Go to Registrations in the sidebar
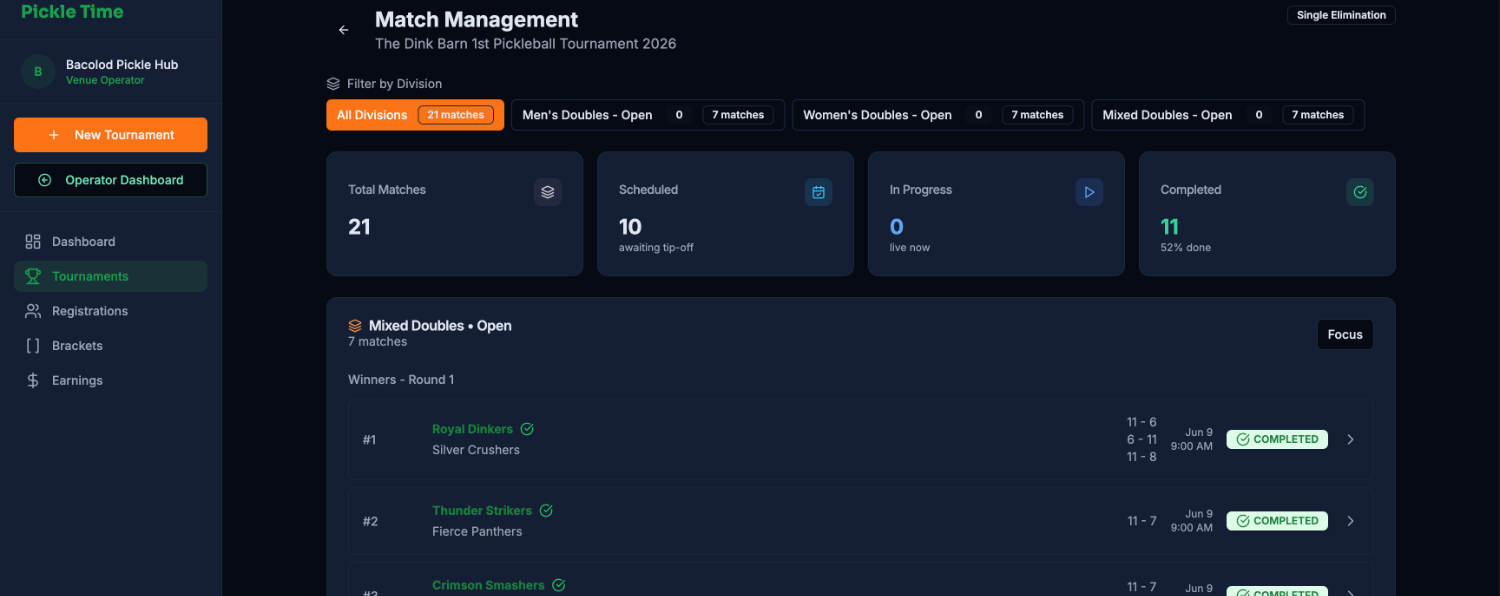Screen dimensions: 1500x596 click(110, 311)
